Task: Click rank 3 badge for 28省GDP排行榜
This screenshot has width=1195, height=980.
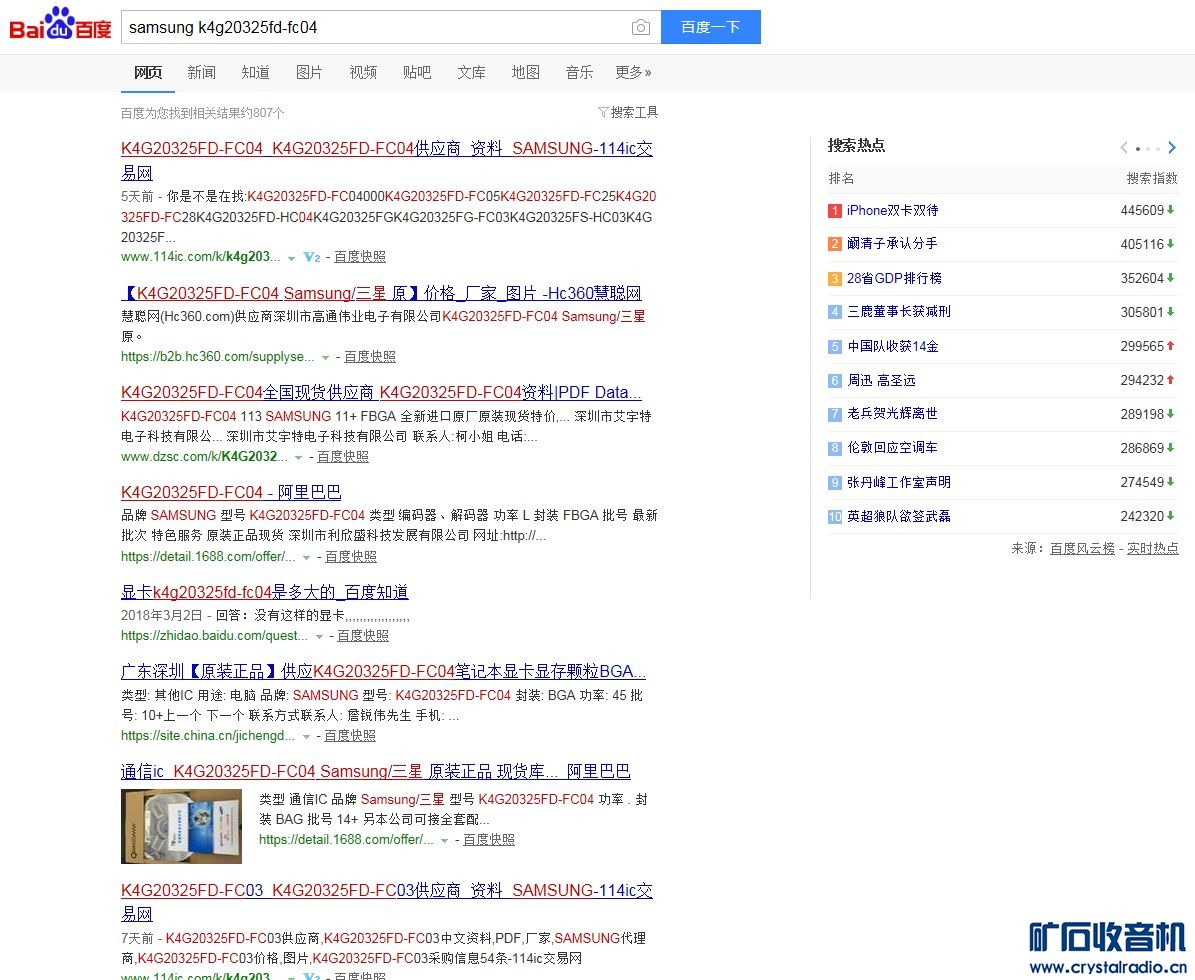Action: pos(835,279)
